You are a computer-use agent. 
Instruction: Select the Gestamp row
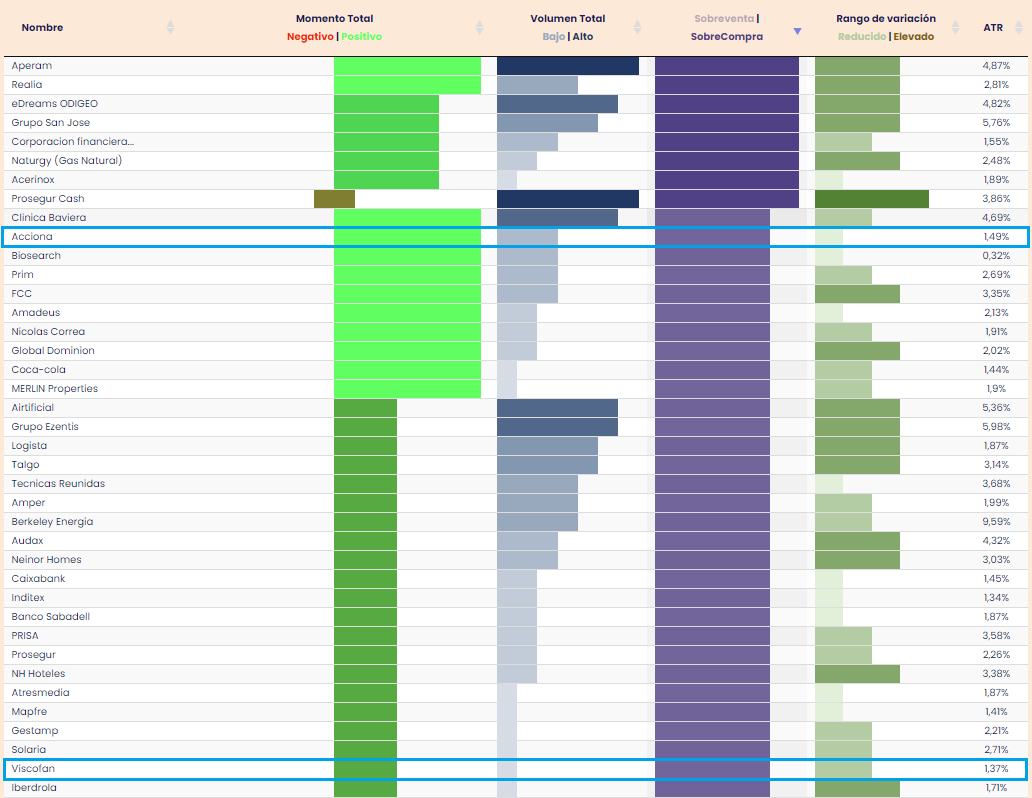[x=35, y=732]
